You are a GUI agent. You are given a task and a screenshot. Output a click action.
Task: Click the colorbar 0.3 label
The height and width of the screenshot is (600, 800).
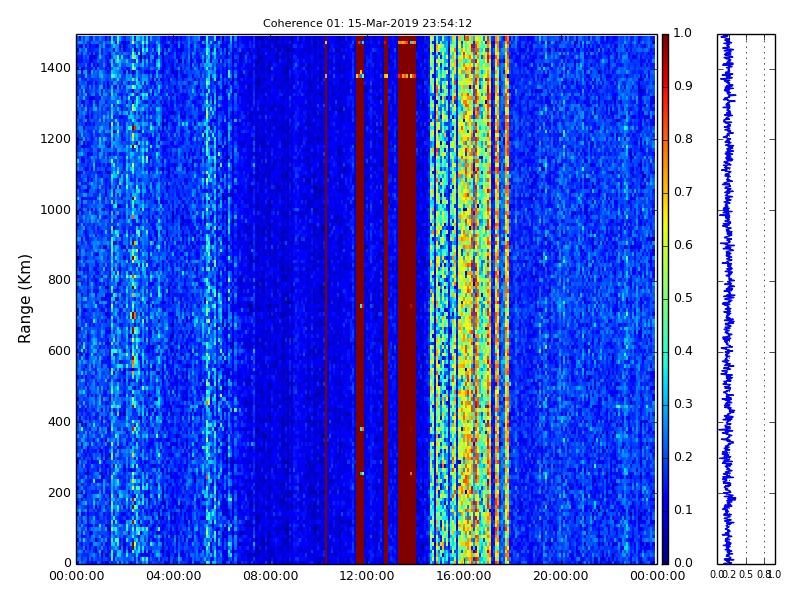click(x=683, y=405)
